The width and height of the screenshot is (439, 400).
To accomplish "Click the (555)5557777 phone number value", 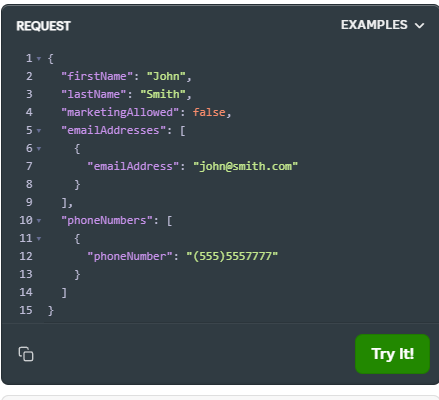I will tap(232, 256).
